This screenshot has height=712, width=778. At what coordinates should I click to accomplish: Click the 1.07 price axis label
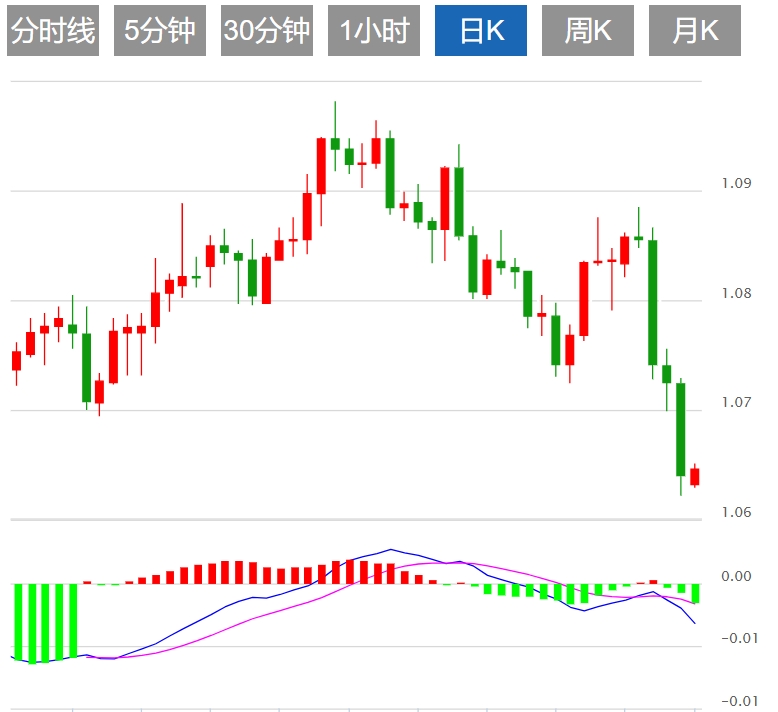click(735, 403)
